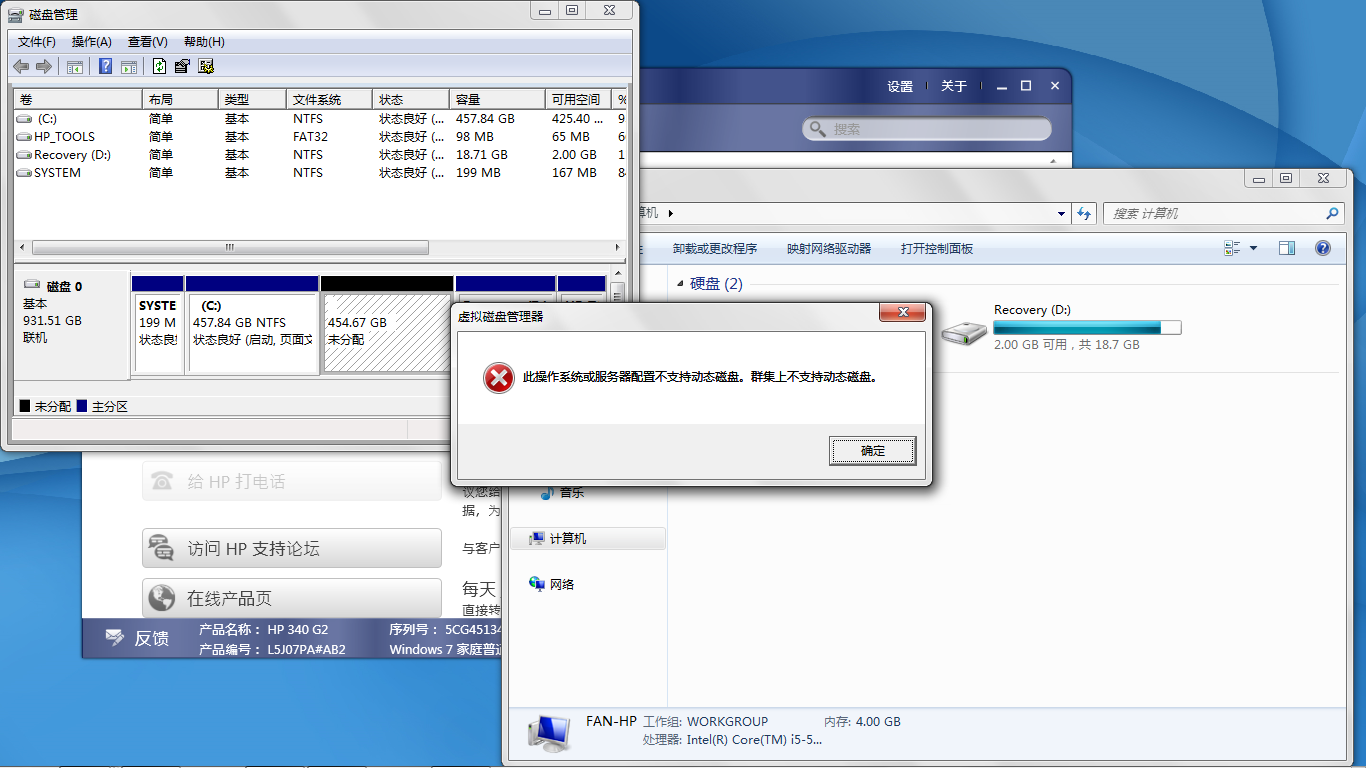Viewport: 1366px width, 768px height.
Task: Click the horizontal scrollbar in the volume list
Action: point(230,248)
